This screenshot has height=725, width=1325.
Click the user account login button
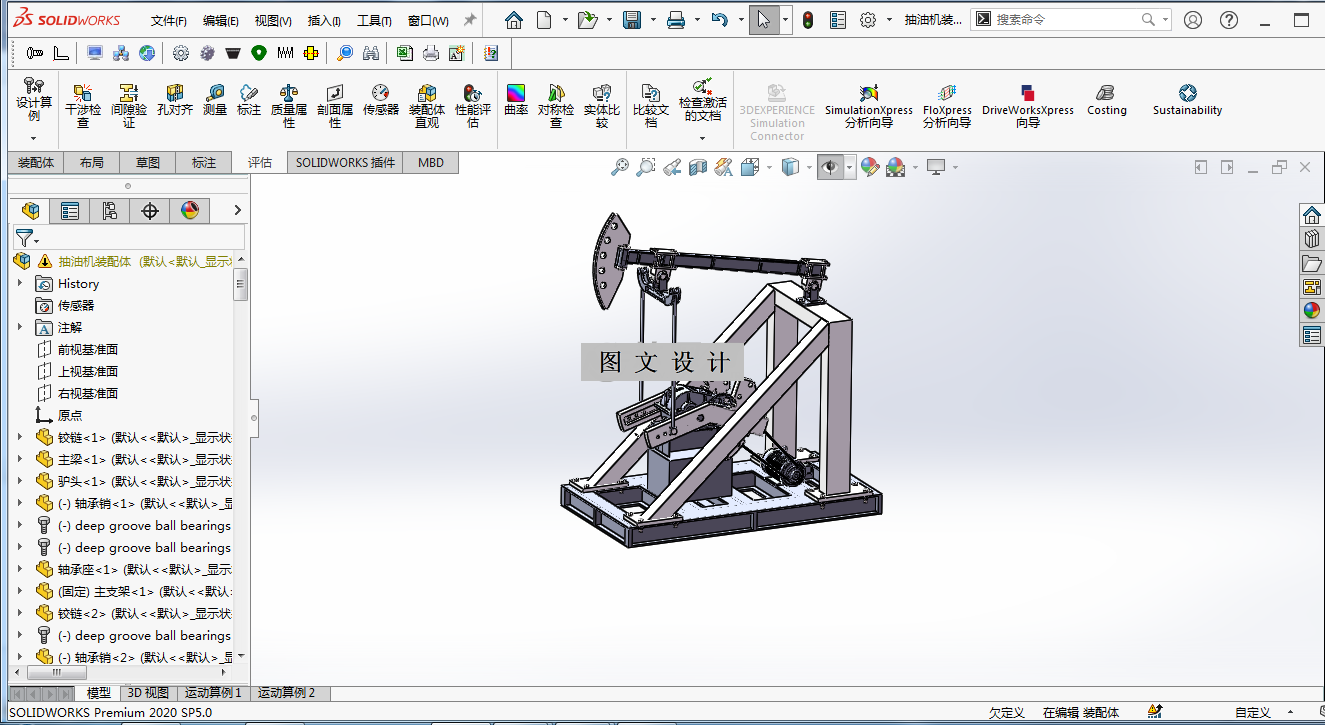[x=1192, y=20]
